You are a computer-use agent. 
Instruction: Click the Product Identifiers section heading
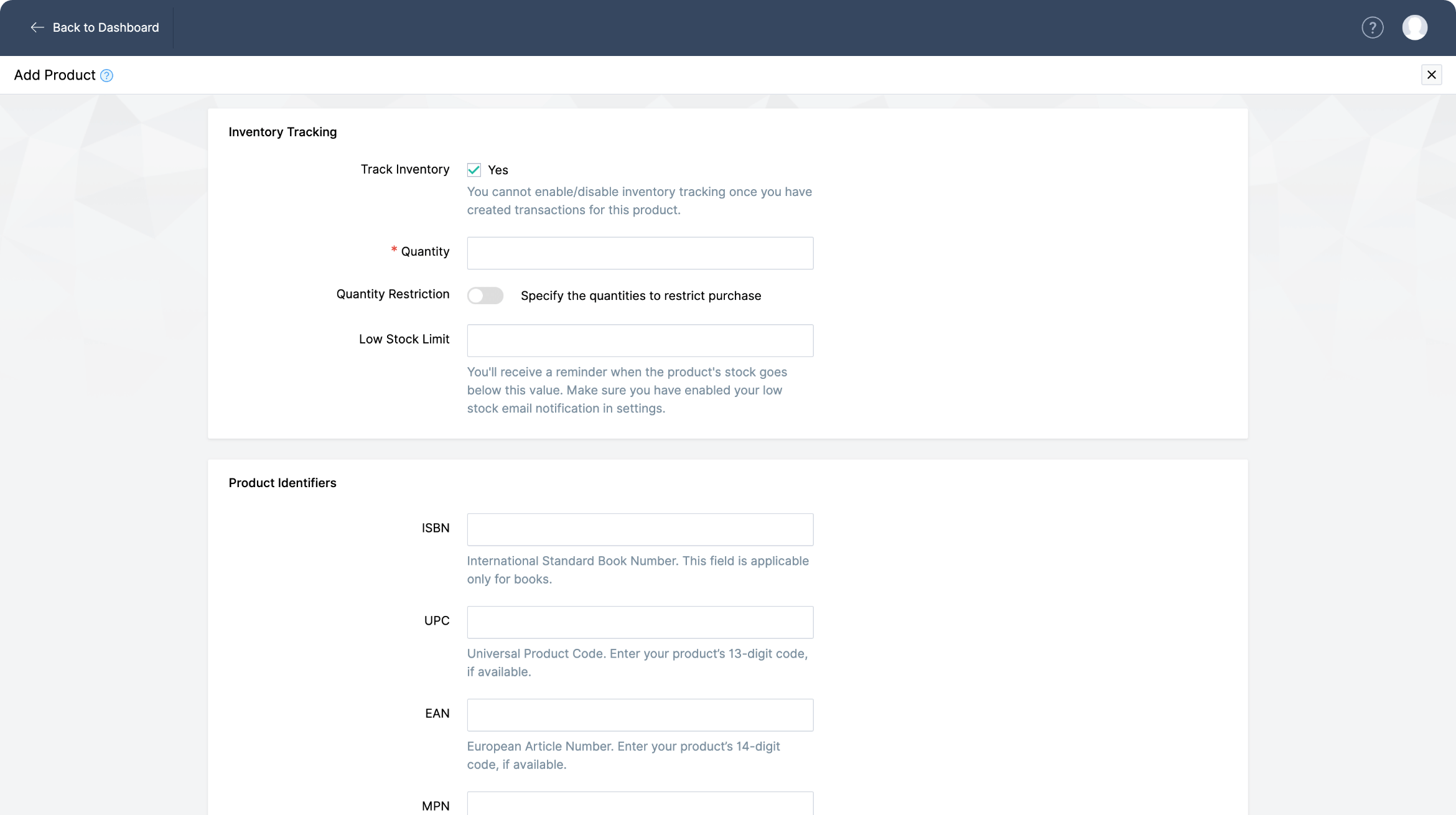[x=282, y=483]
